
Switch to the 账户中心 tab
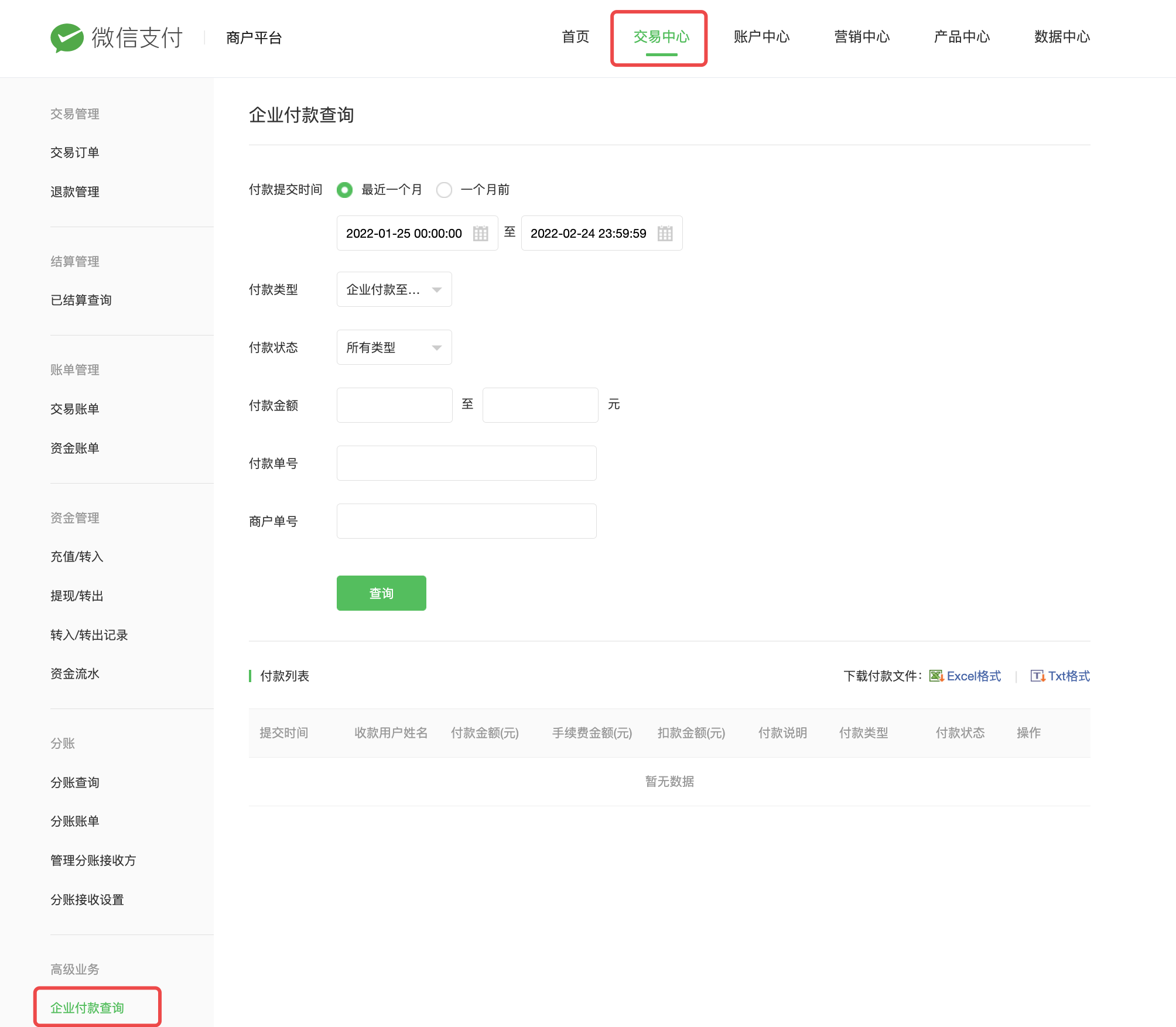(761, 37)
